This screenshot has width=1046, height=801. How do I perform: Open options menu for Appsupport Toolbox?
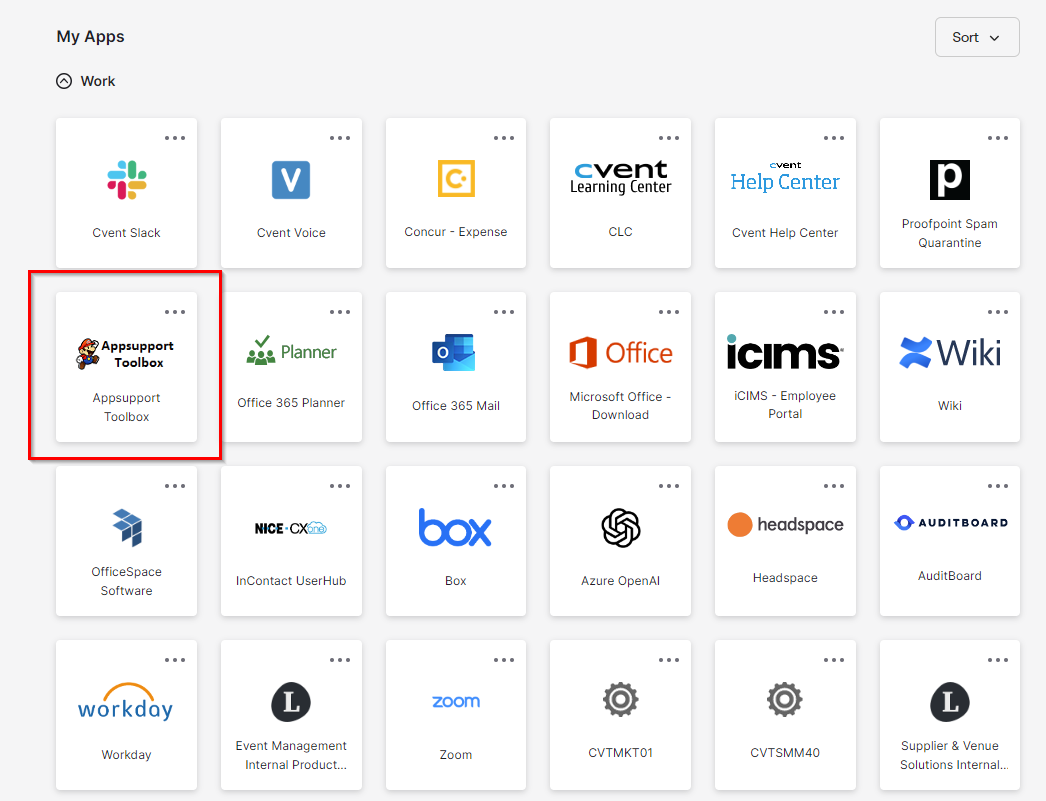[175, 312]
